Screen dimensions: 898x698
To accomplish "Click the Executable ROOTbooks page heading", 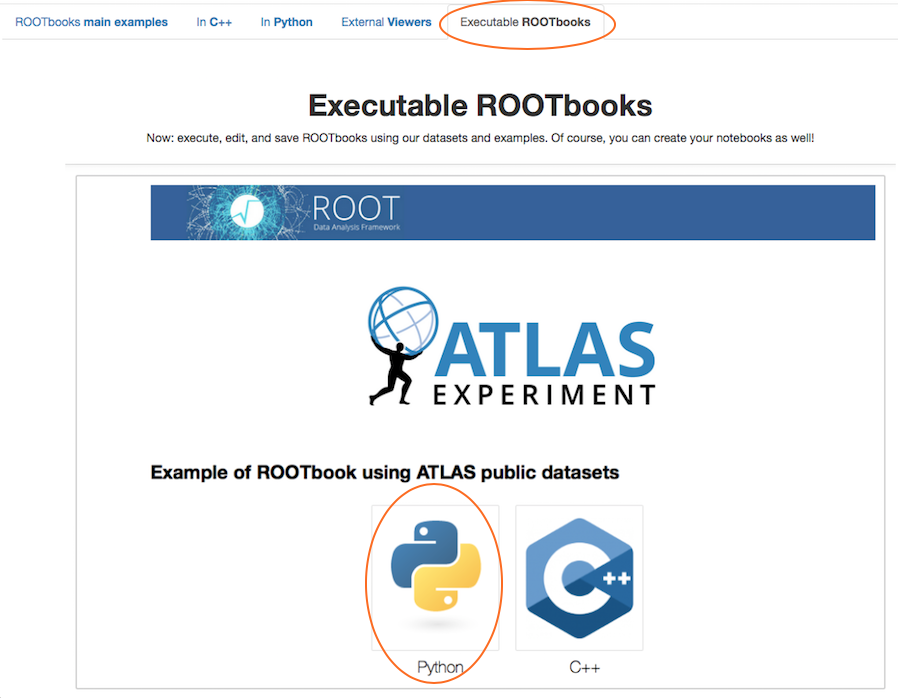I will tap(480, 105).
